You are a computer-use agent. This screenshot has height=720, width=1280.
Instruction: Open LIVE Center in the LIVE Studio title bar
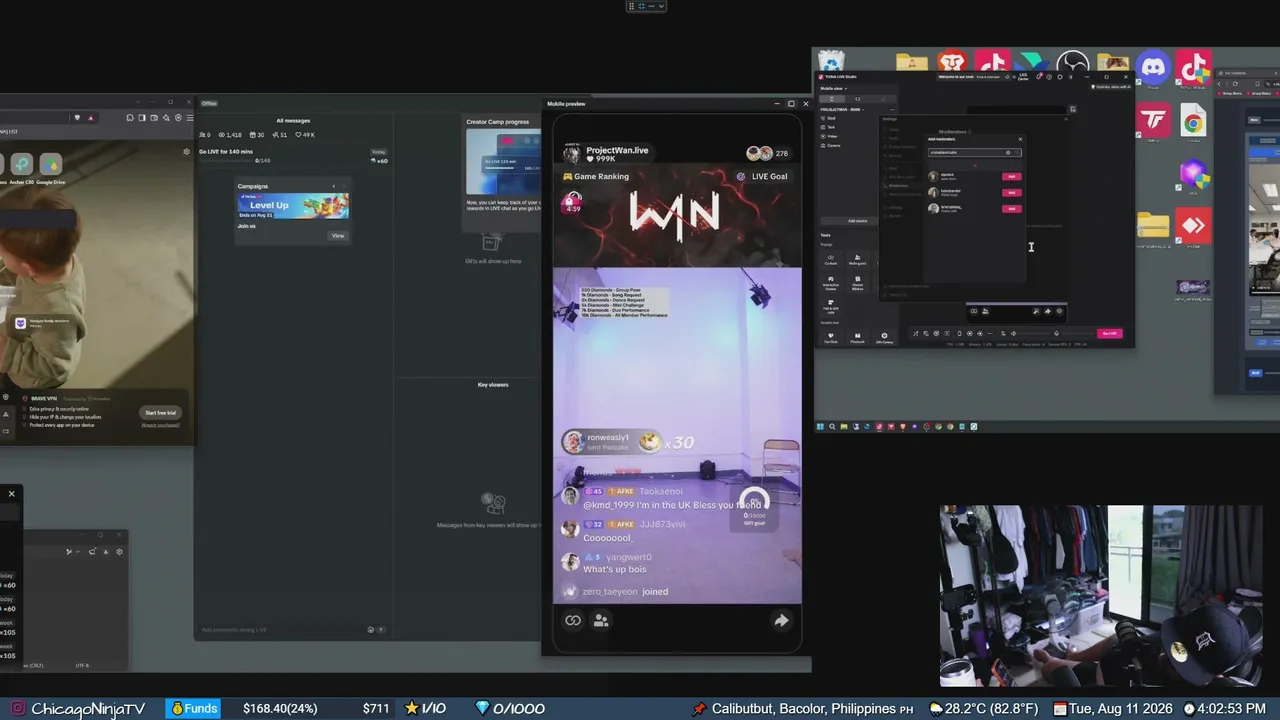[1023, 76]
